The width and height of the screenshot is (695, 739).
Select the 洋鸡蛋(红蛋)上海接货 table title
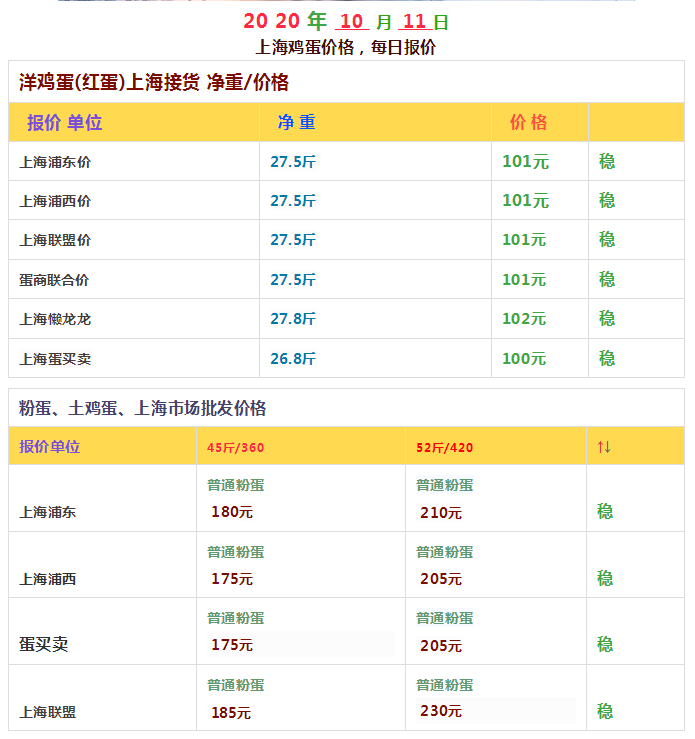click(x=154, y=82)
